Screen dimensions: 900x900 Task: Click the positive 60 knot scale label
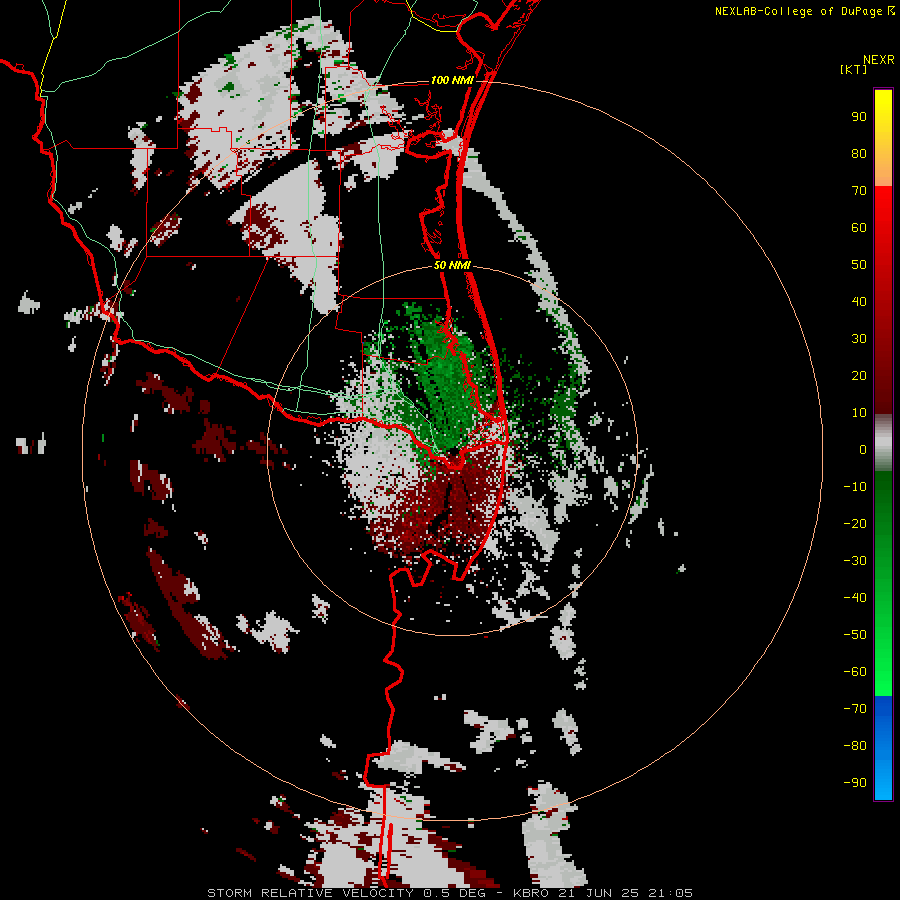point(859,228)
